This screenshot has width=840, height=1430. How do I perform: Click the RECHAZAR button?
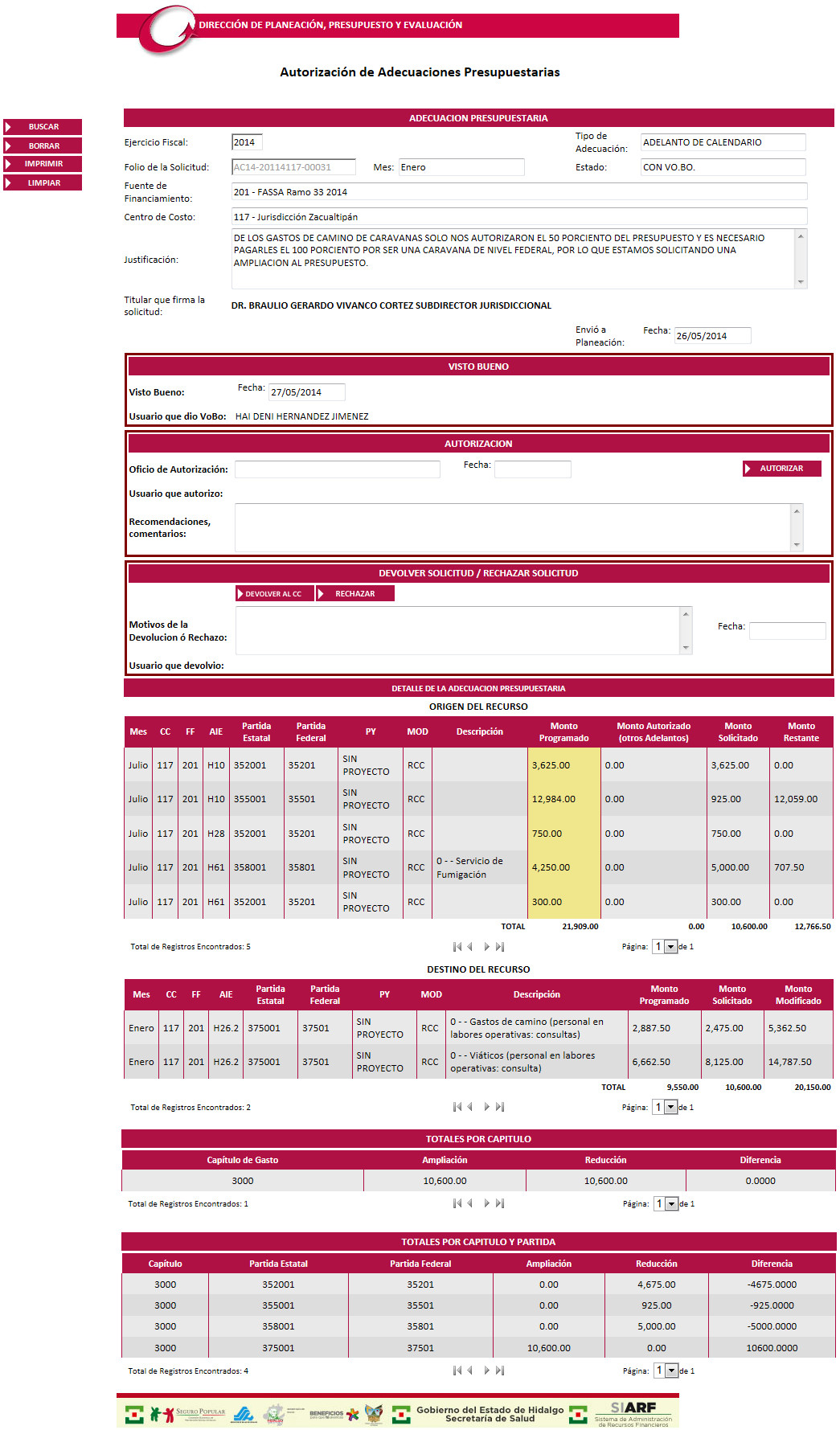point(354,593)
